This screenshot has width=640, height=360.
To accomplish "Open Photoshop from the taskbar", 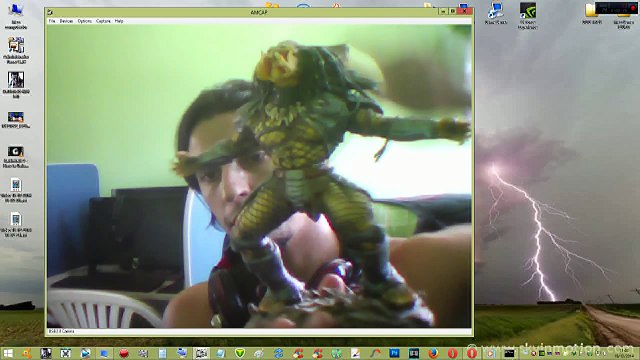I will [x=394, y=353].
